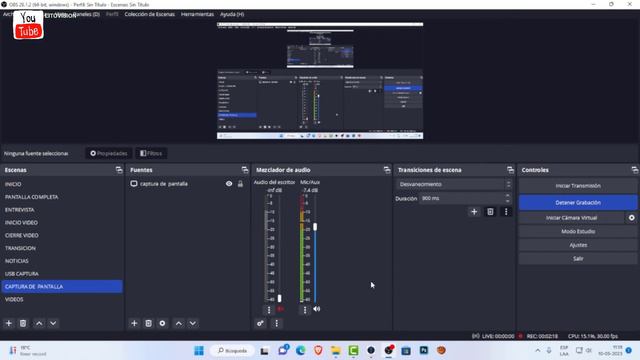
Task: Mute the Mic/Aux speaker icon
Action: point(317,309)
